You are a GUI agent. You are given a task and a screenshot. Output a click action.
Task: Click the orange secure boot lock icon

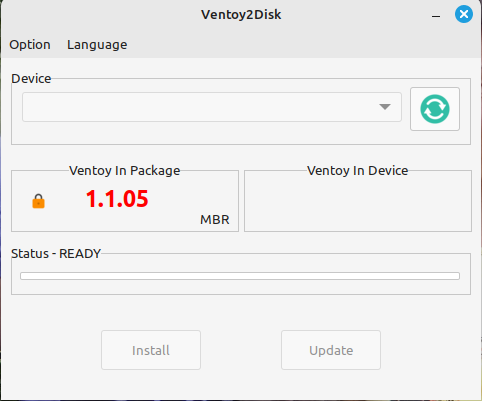38,201
